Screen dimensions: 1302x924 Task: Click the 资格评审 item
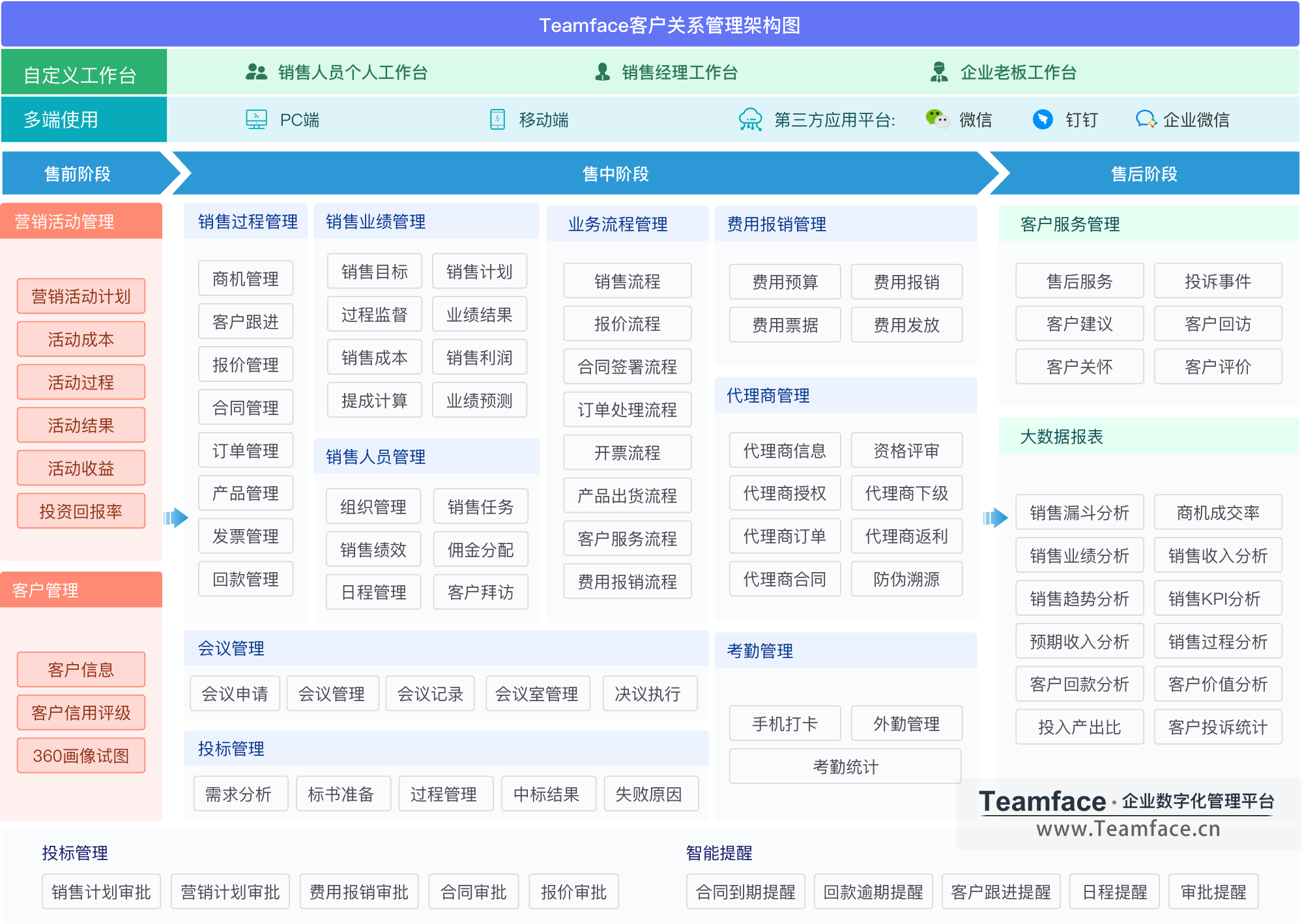906,451
